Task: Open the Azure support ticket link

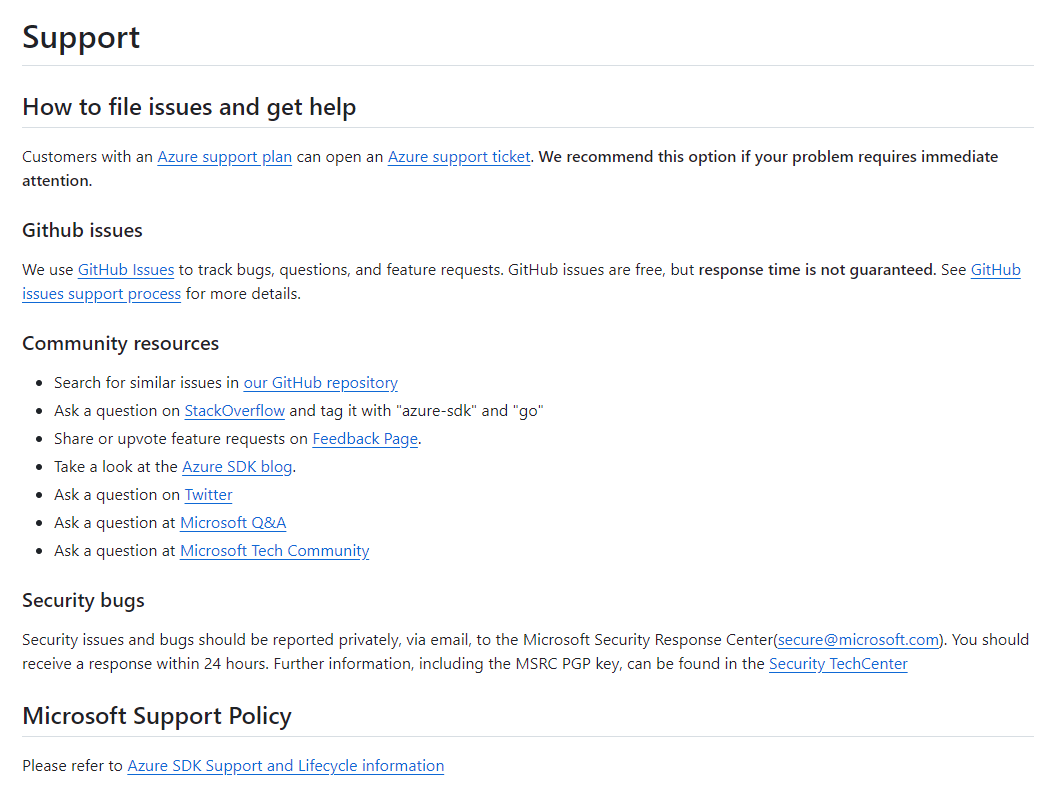Action: point(459,157)
